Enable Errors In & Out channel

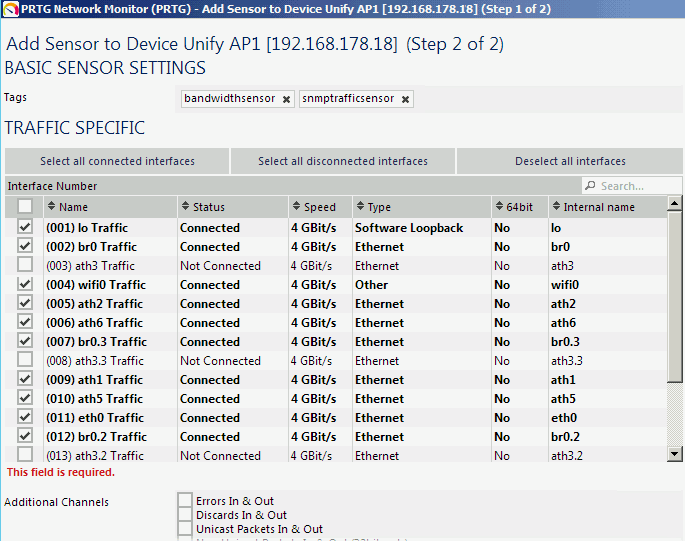[x=185, y=500]
